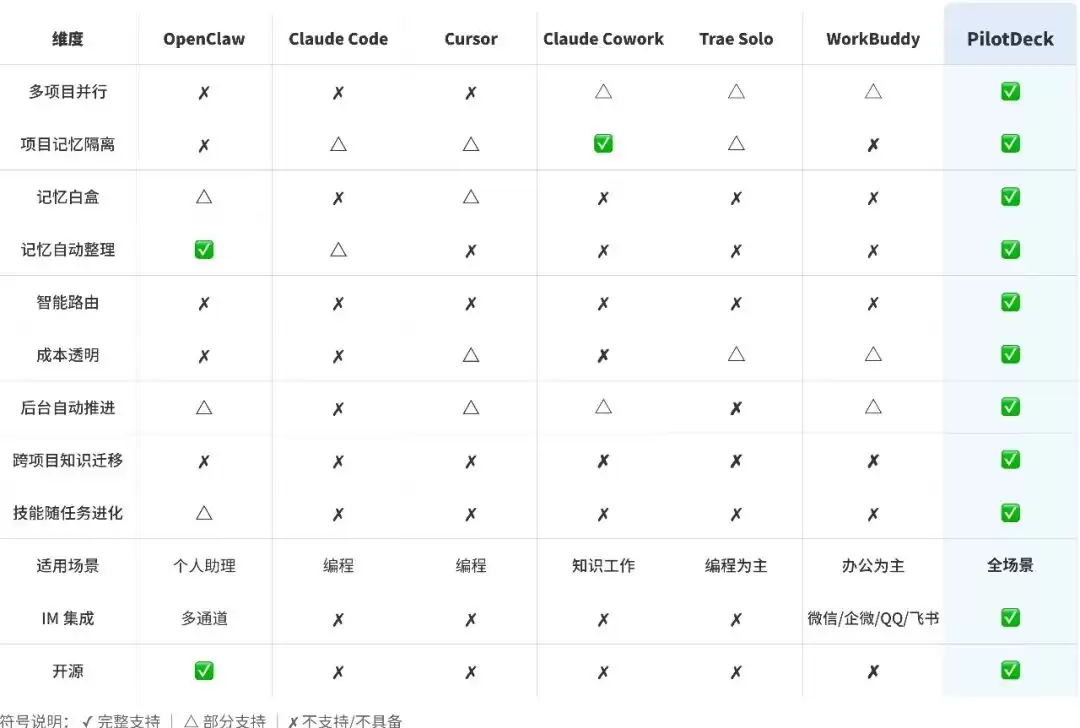Select WorkBuddy triangle in 成本透明 row
Image resolution: width=1080 pixels, height=728 pixels.
[873, 354]
